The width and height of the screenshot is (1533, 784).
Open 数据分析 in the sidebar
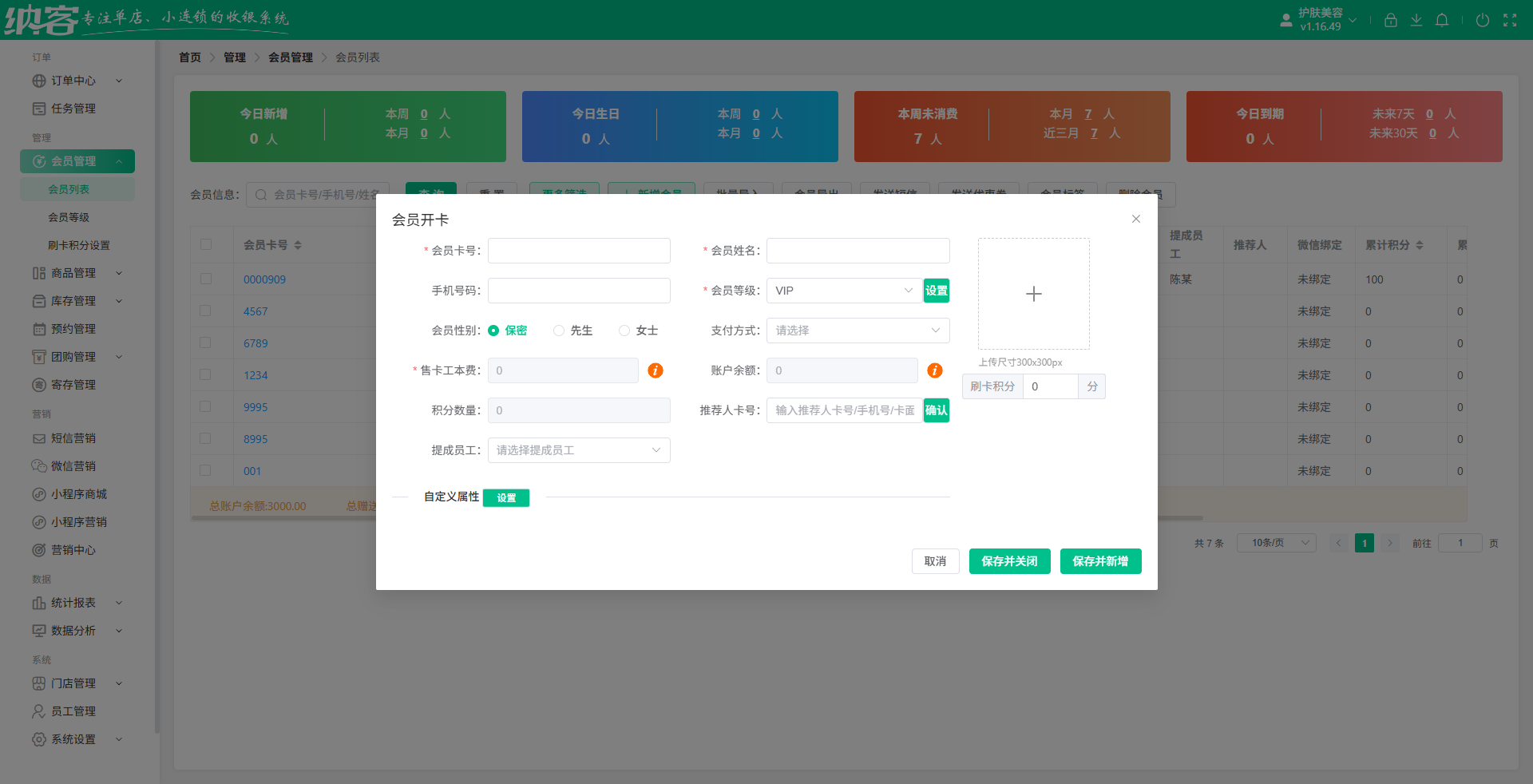coord(77,631)
